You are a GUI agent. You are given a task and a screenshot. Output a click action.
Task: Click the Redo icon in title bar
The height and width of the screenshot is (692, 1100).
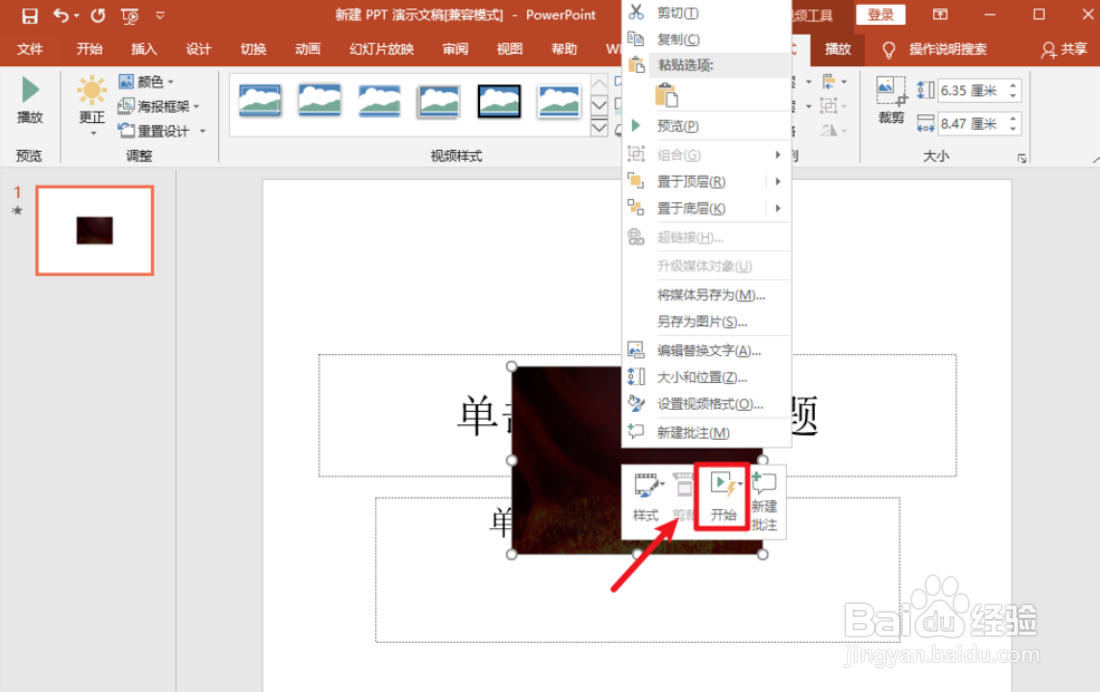click(x=98, y=15)
